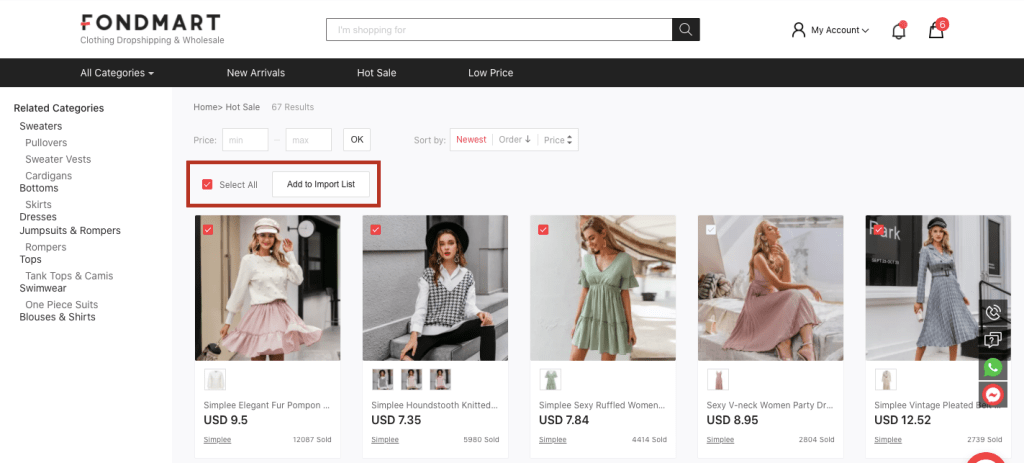Select first color variant of Houndstooth Knitted vest
The image size is (1024, 463).
[382, 379]
